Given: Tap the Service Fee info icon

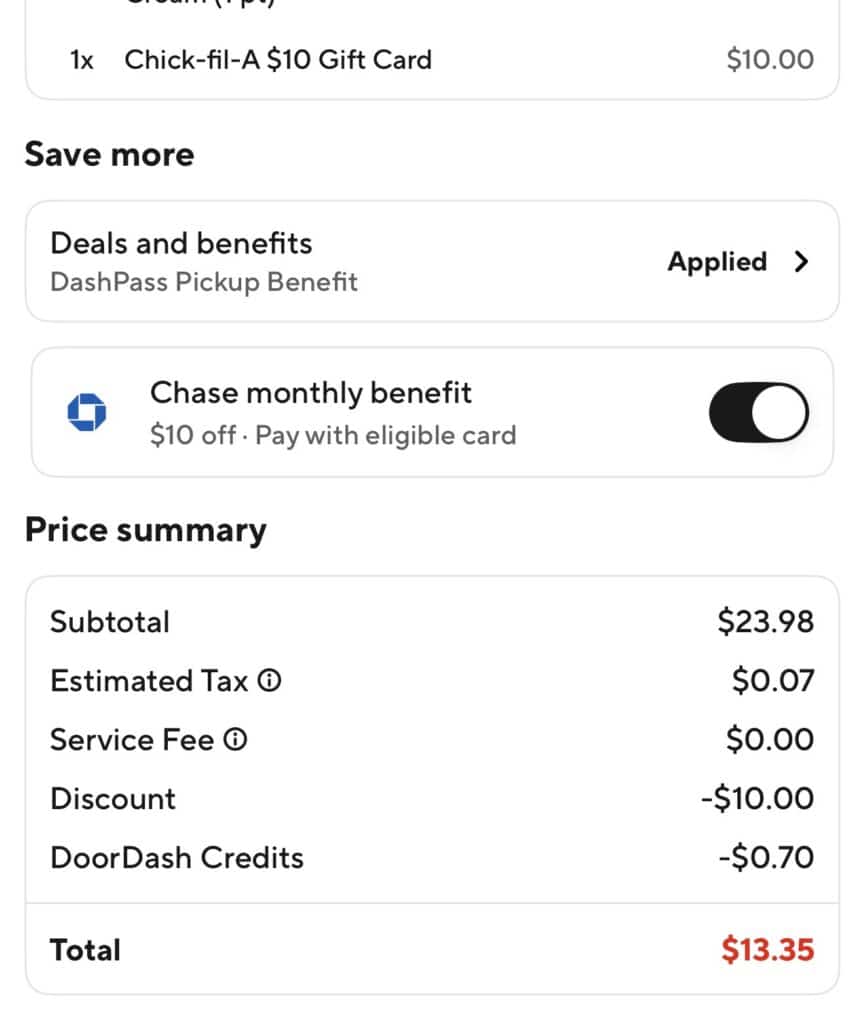Looking at the screenshot, I should [x=236, y=740].
